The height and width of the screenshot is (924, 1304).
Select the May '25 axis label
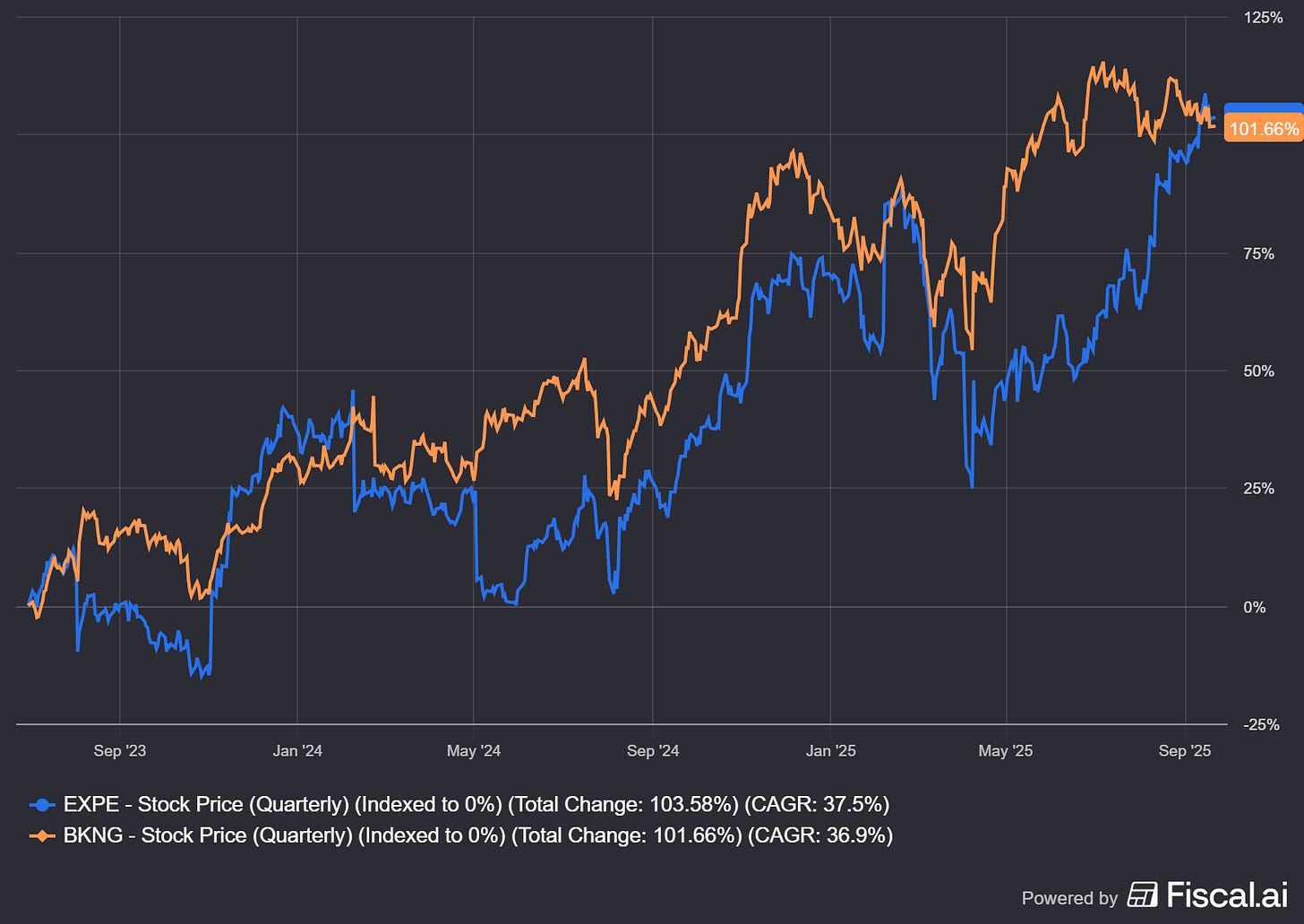pyautogui.click(x=1005, y=751)
